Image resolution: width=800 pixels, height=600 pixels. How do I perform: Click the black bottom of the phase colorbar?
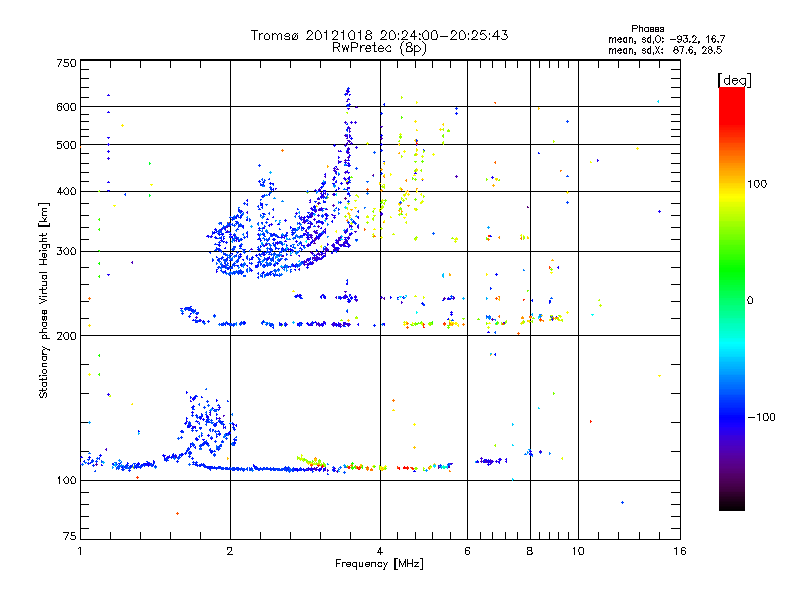(732, 503)
